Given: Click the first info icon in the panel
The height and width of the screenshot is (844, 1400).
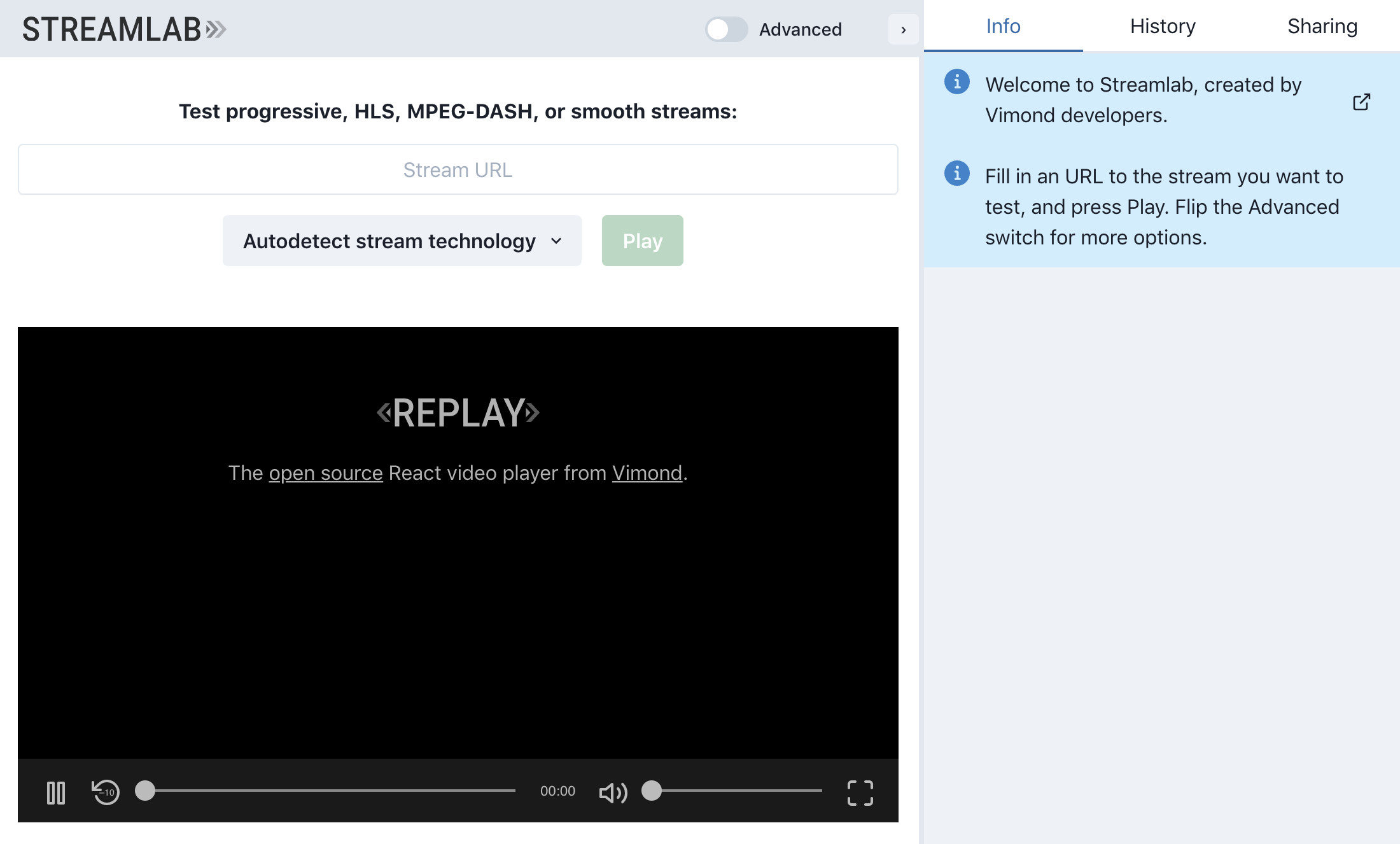Looking at the screenshot, I should click(x=956, y=82).
